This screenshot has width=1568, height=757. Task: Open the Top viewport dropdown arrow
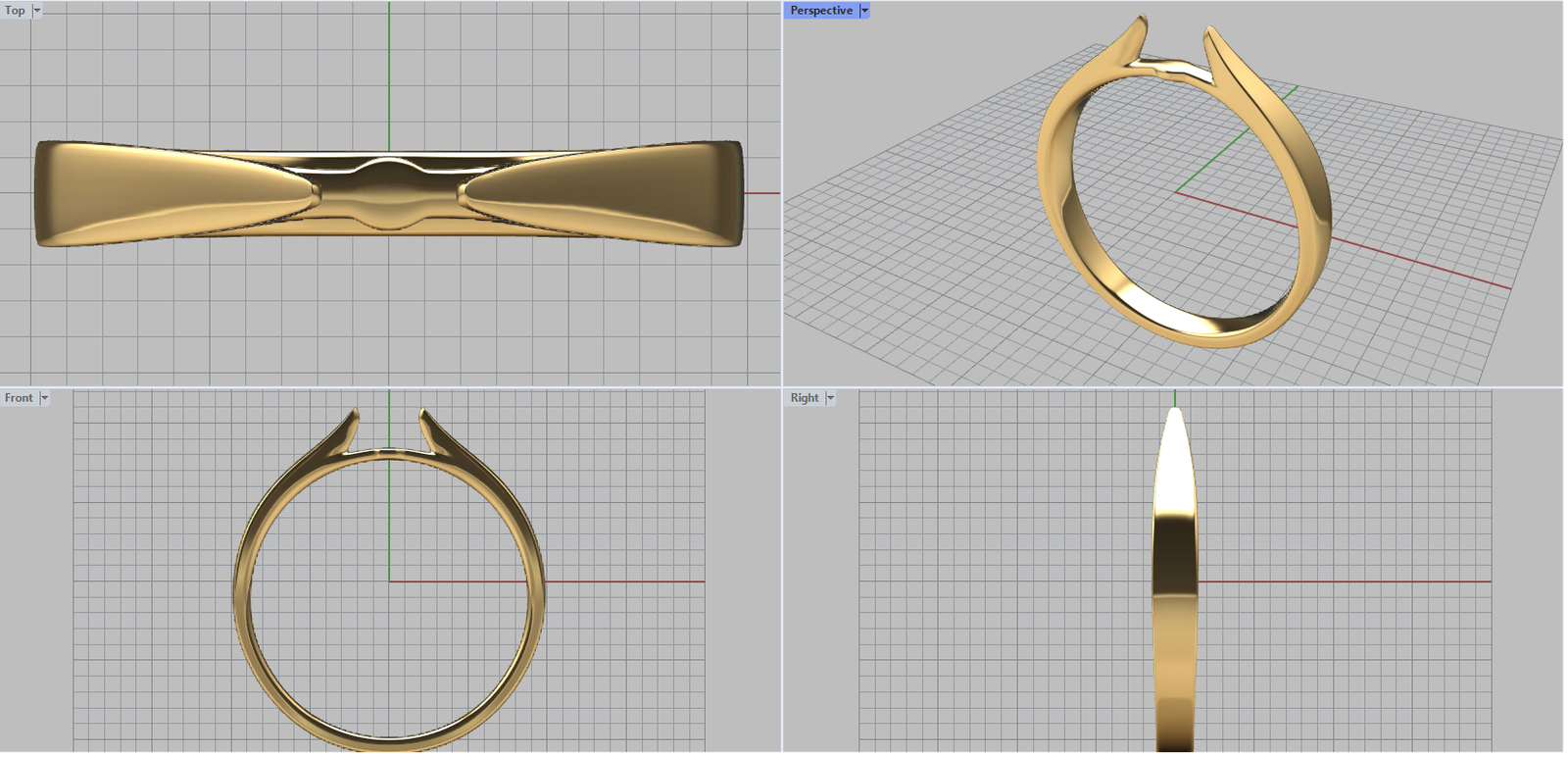[x=37, y=11]
